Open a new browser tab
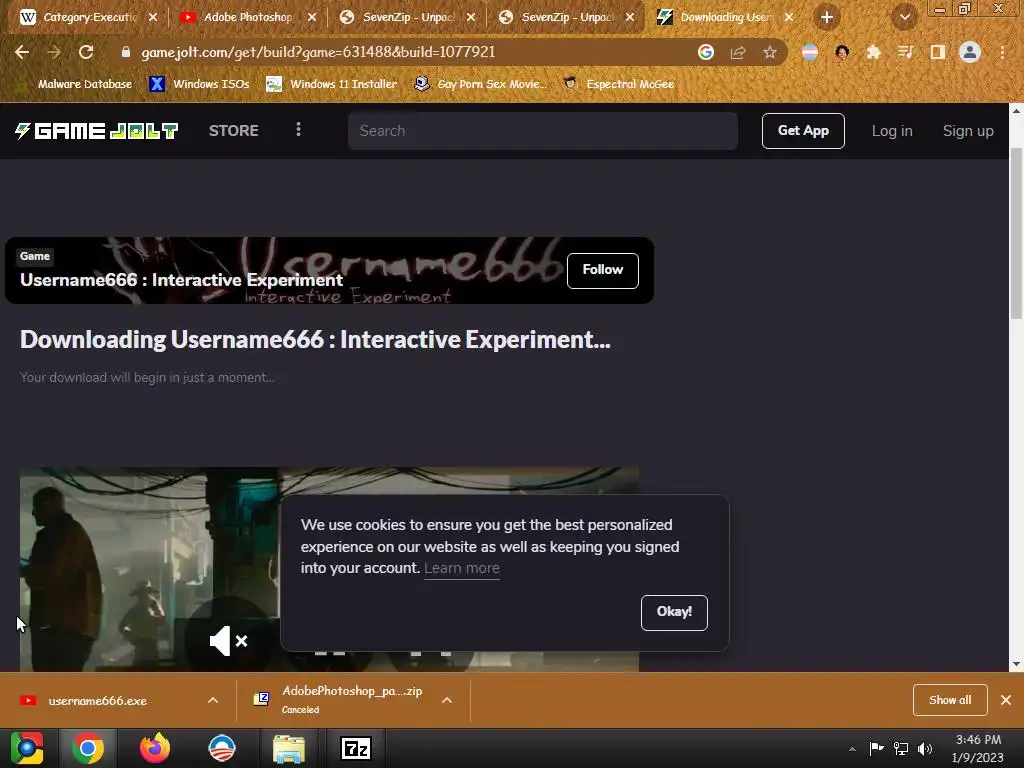Screen dimensions: 1024x768 826,17
